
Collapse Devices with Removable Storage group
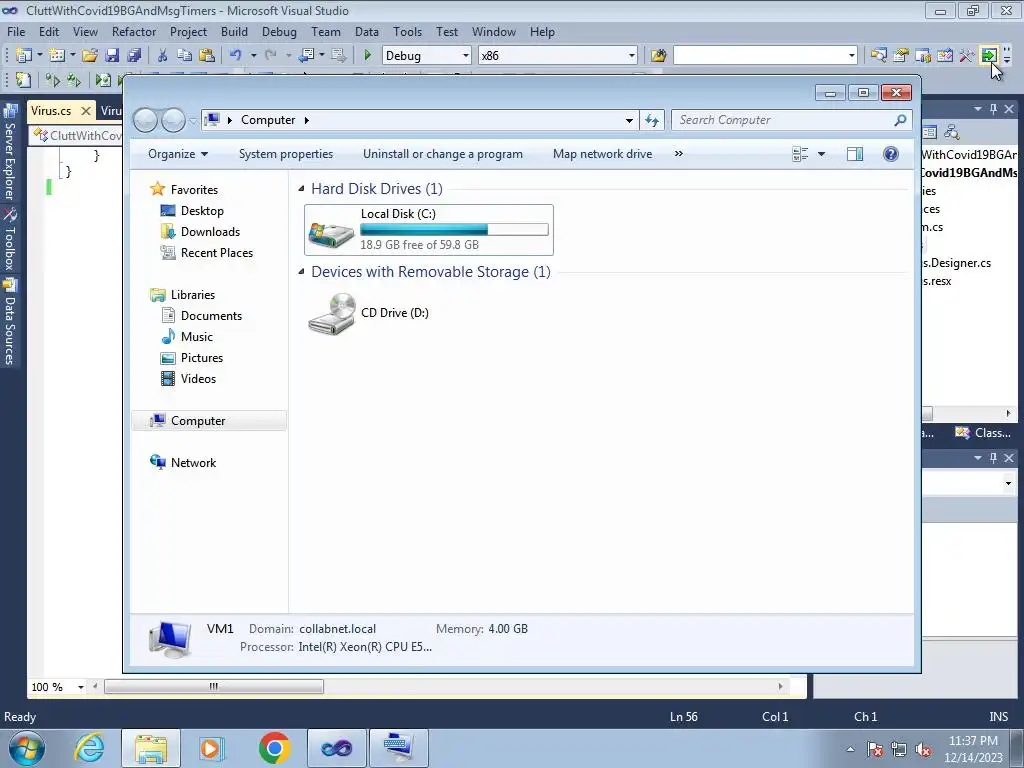(x=301, y=272)
